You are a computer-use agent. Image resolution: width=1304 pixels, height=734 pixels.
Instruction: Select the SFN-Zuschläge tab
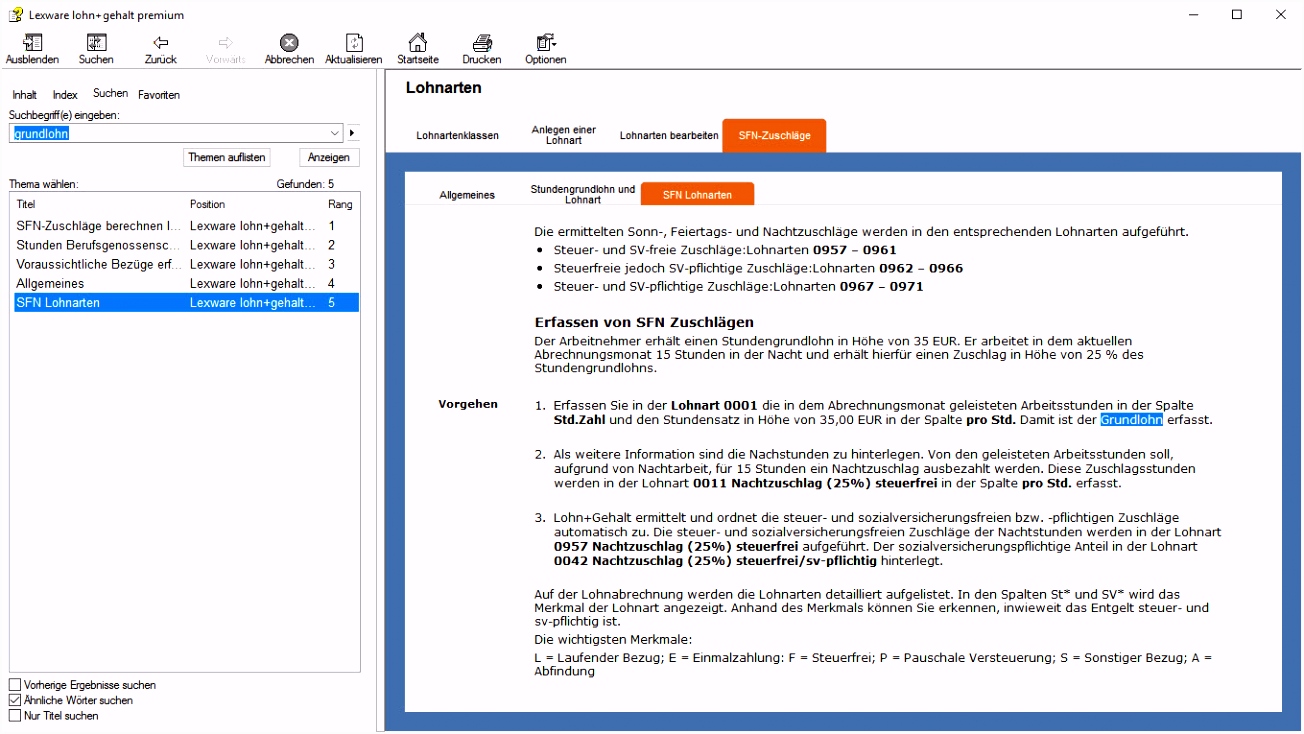pyautogui.click(x=774, y=135)
